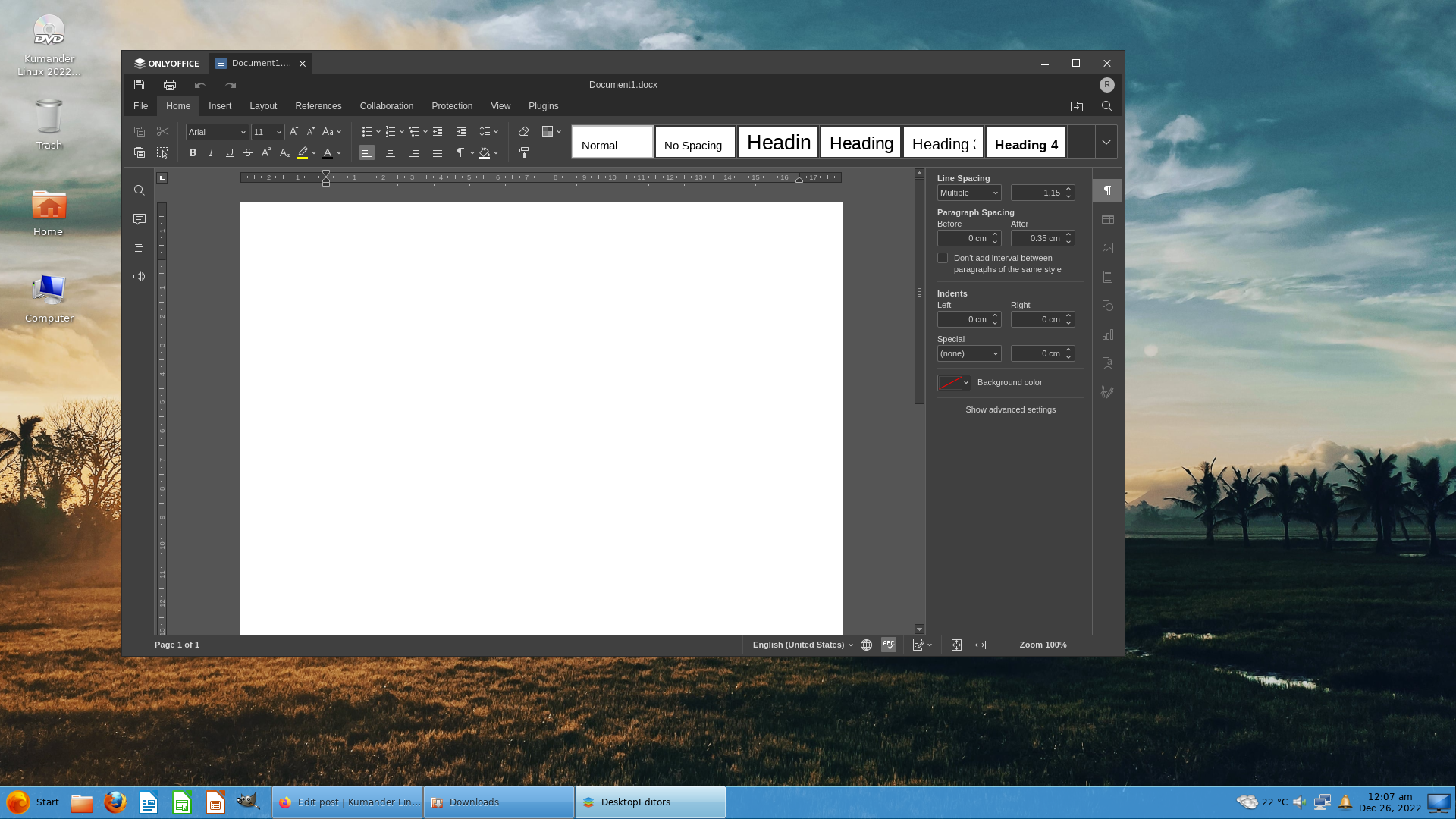1456x819 pixels.
Task: Open the feedback megaphone icon in sidebar
Action: click(140, 277)
